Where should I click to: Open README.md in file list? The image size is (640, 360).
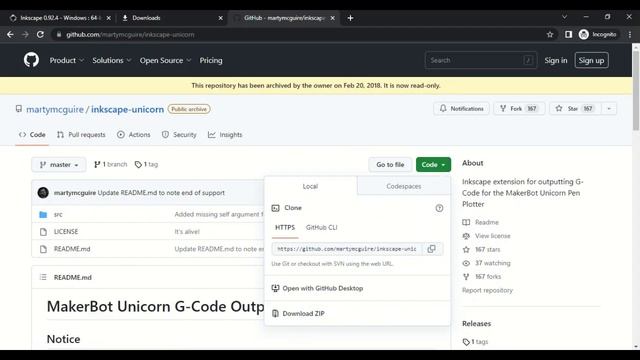[72, 249]
